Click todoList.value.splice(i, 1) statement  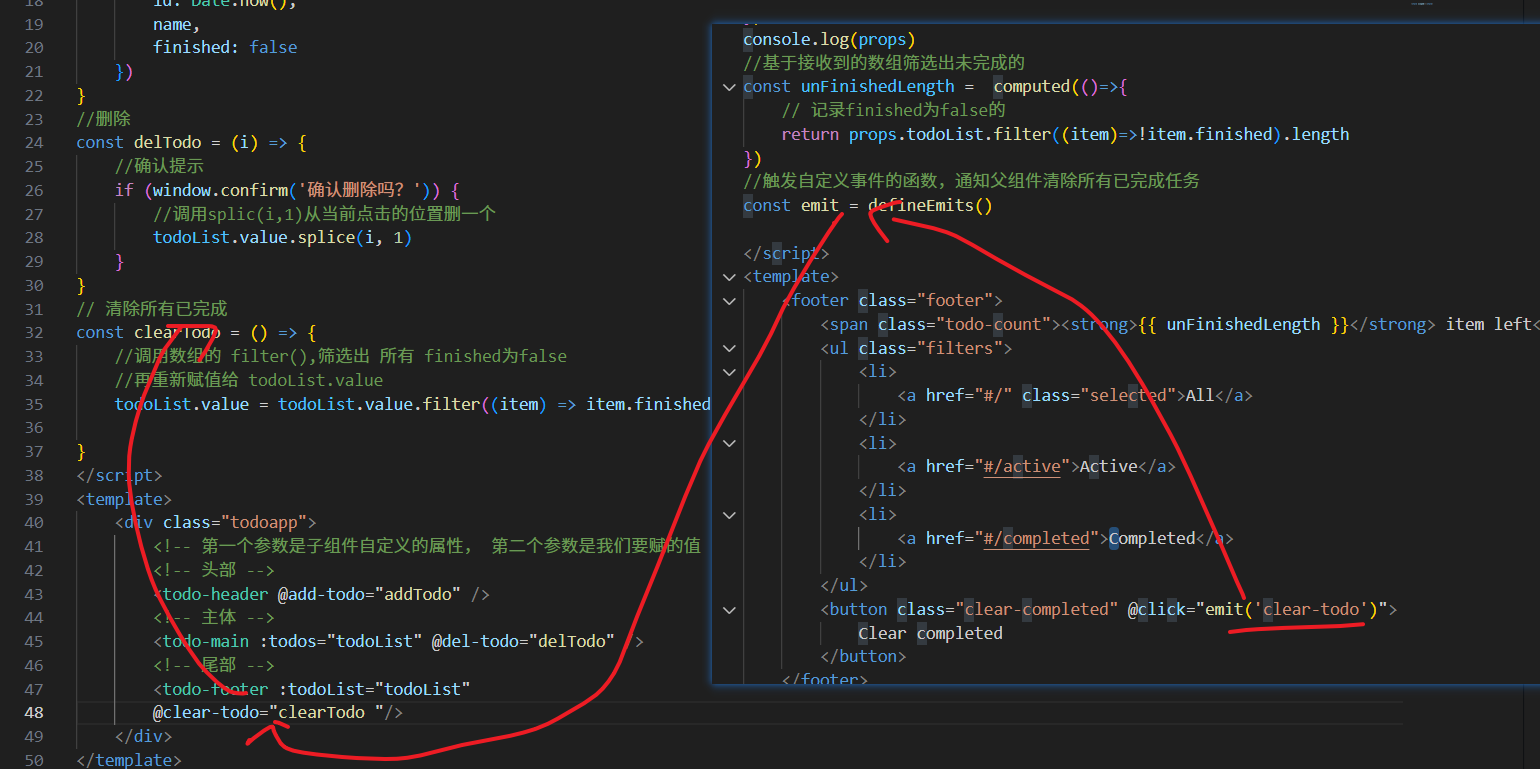[x=283, y=237]
